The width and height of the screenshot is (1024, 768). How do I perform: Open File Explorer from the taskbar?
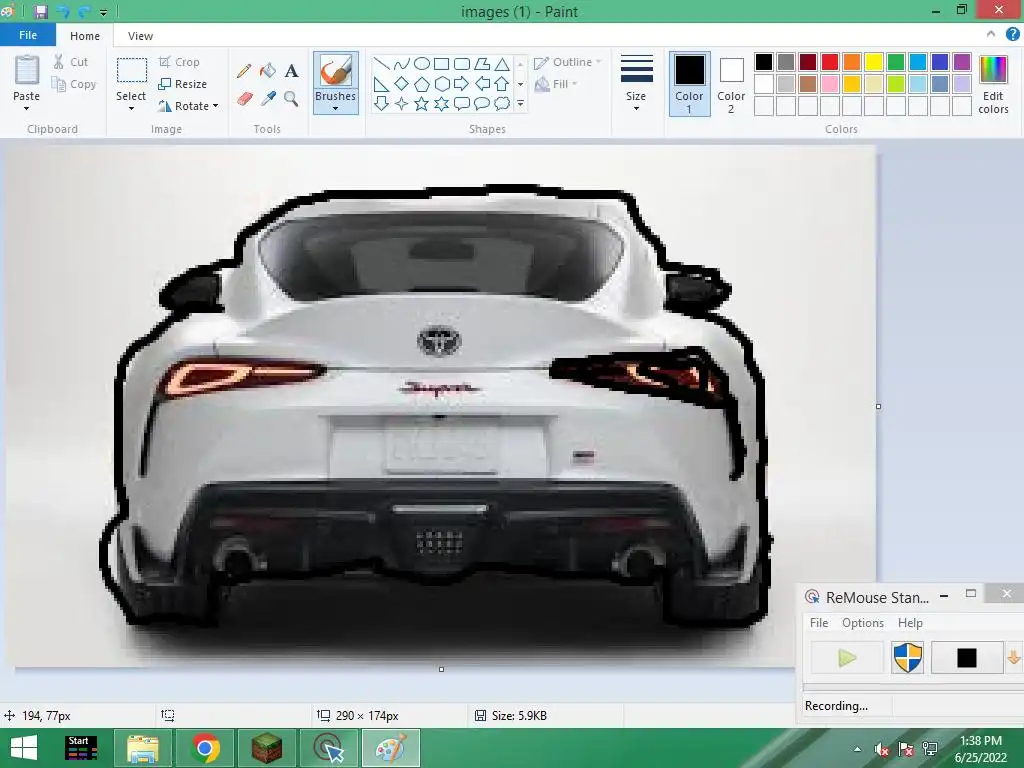coord(142,748)
